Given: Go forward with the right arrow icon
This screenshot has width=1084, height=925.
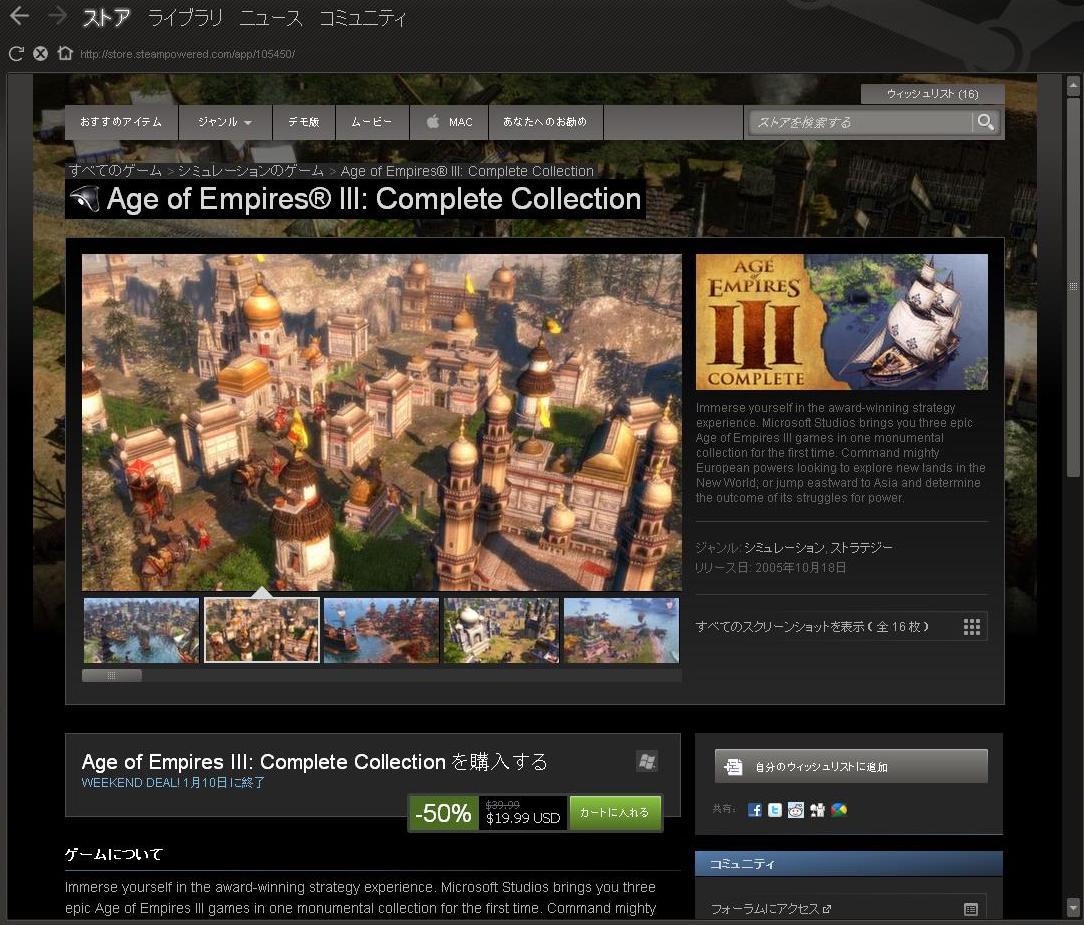Looking at the screenshot, I should (57, 16).
